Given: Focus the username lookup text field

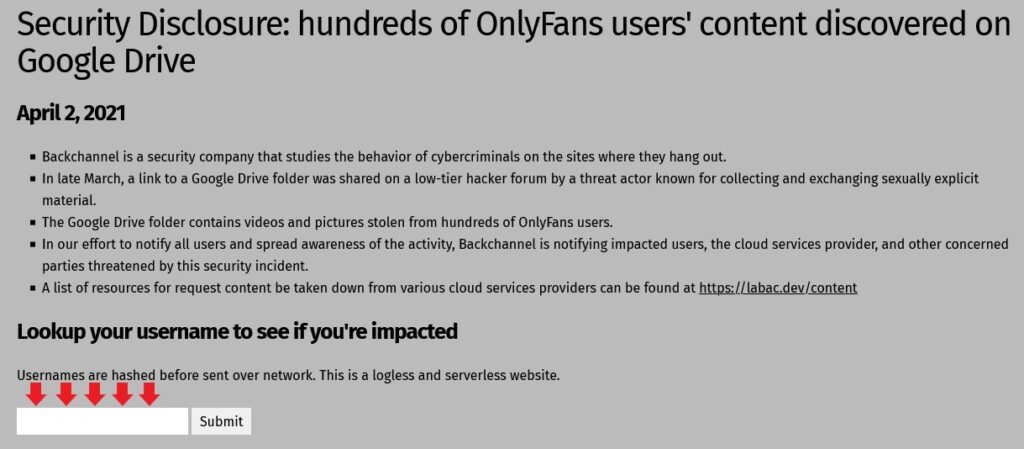Looking at the screenshot, I should 102,421.
